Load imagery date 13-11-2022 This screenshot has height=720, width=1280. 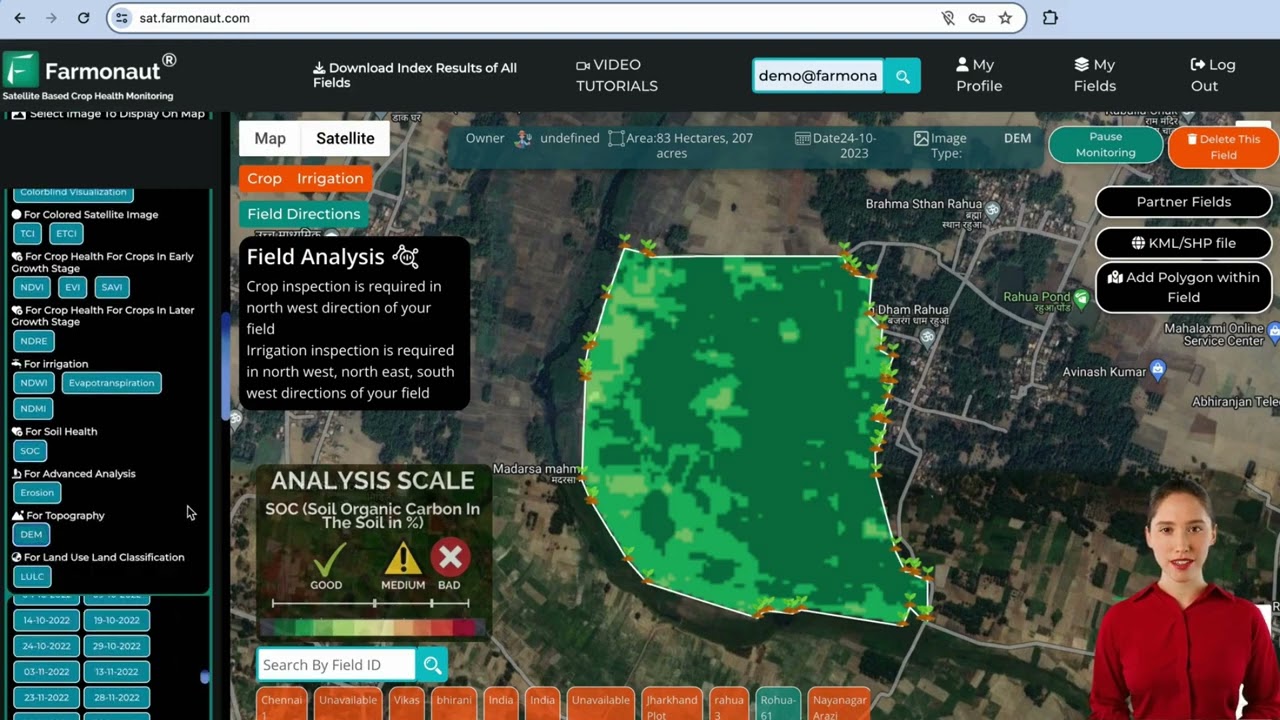click(117, 672)
